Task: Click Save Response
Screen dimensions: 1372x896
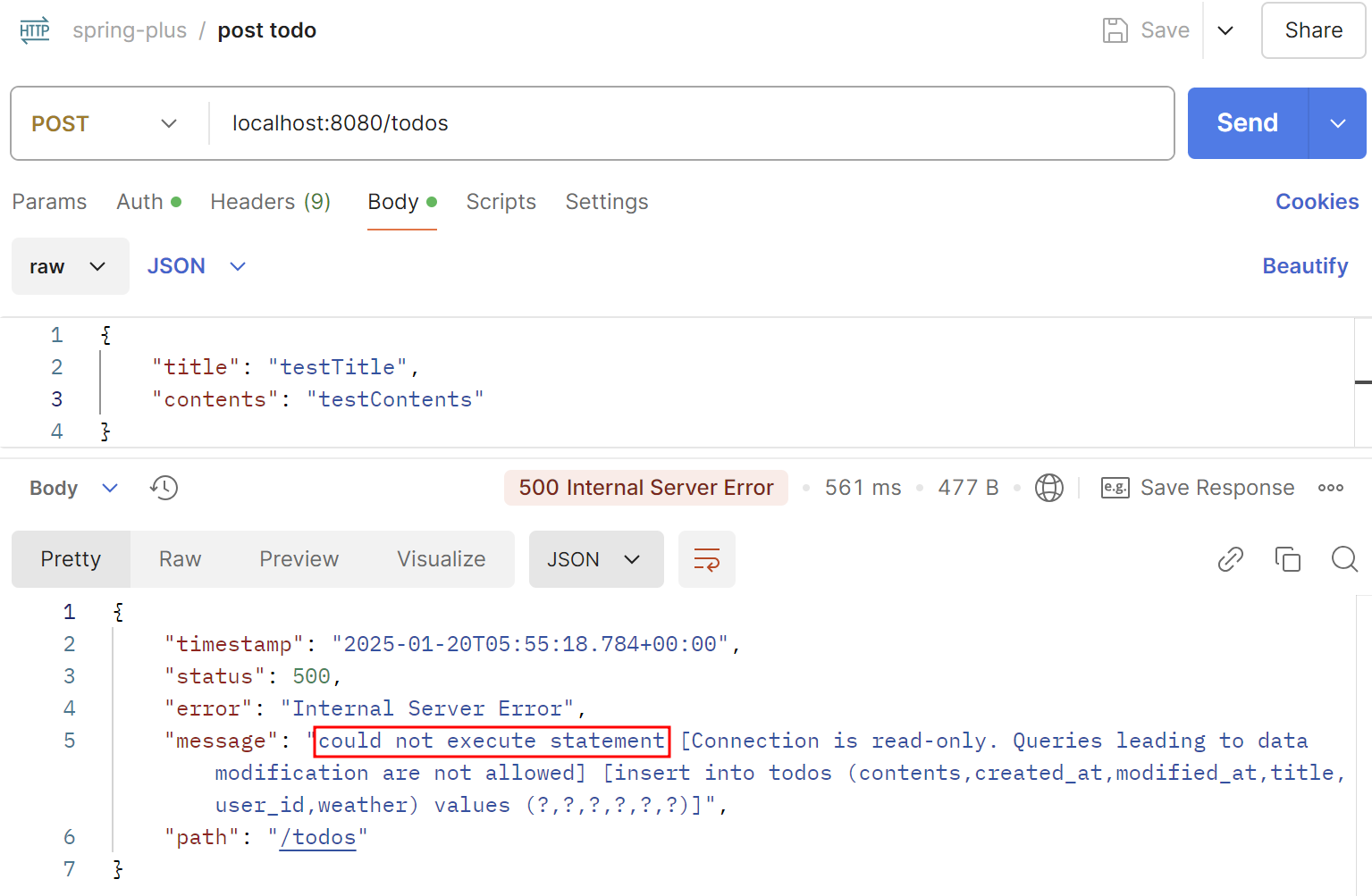Action: coord(1198,488)
